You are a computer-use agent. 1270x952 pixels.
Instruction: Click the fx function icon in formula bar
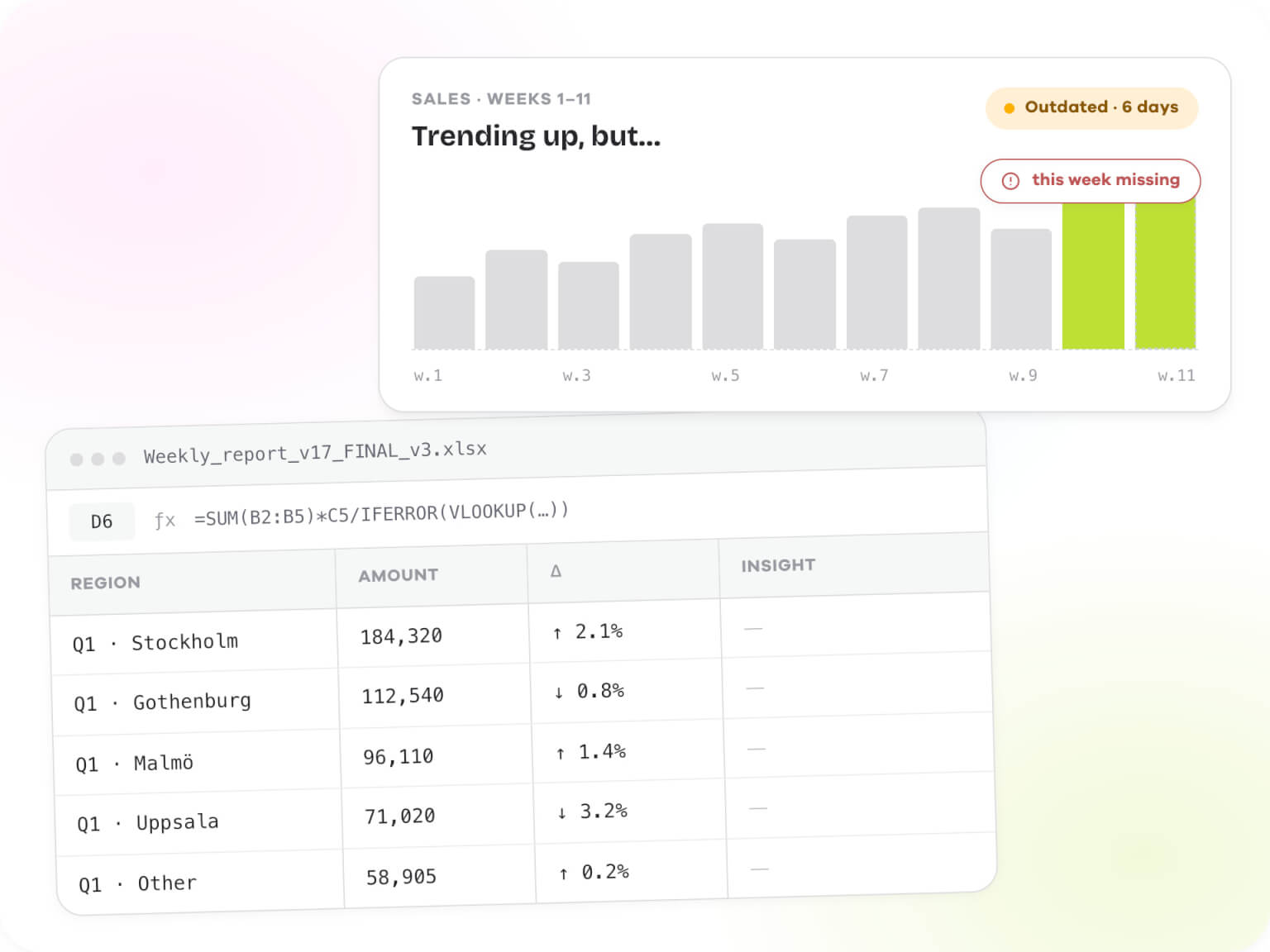pyautogui.click(x=165, y=520)
